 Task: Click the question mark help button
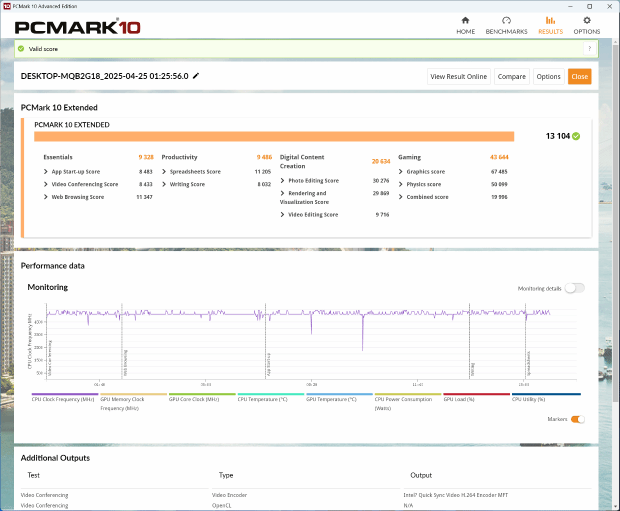coord(590,49)
